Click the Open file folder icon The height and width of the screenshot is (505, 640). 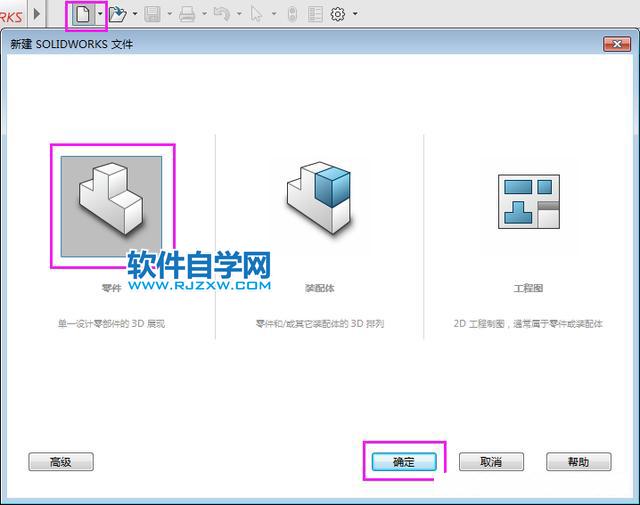coord(118,15)
